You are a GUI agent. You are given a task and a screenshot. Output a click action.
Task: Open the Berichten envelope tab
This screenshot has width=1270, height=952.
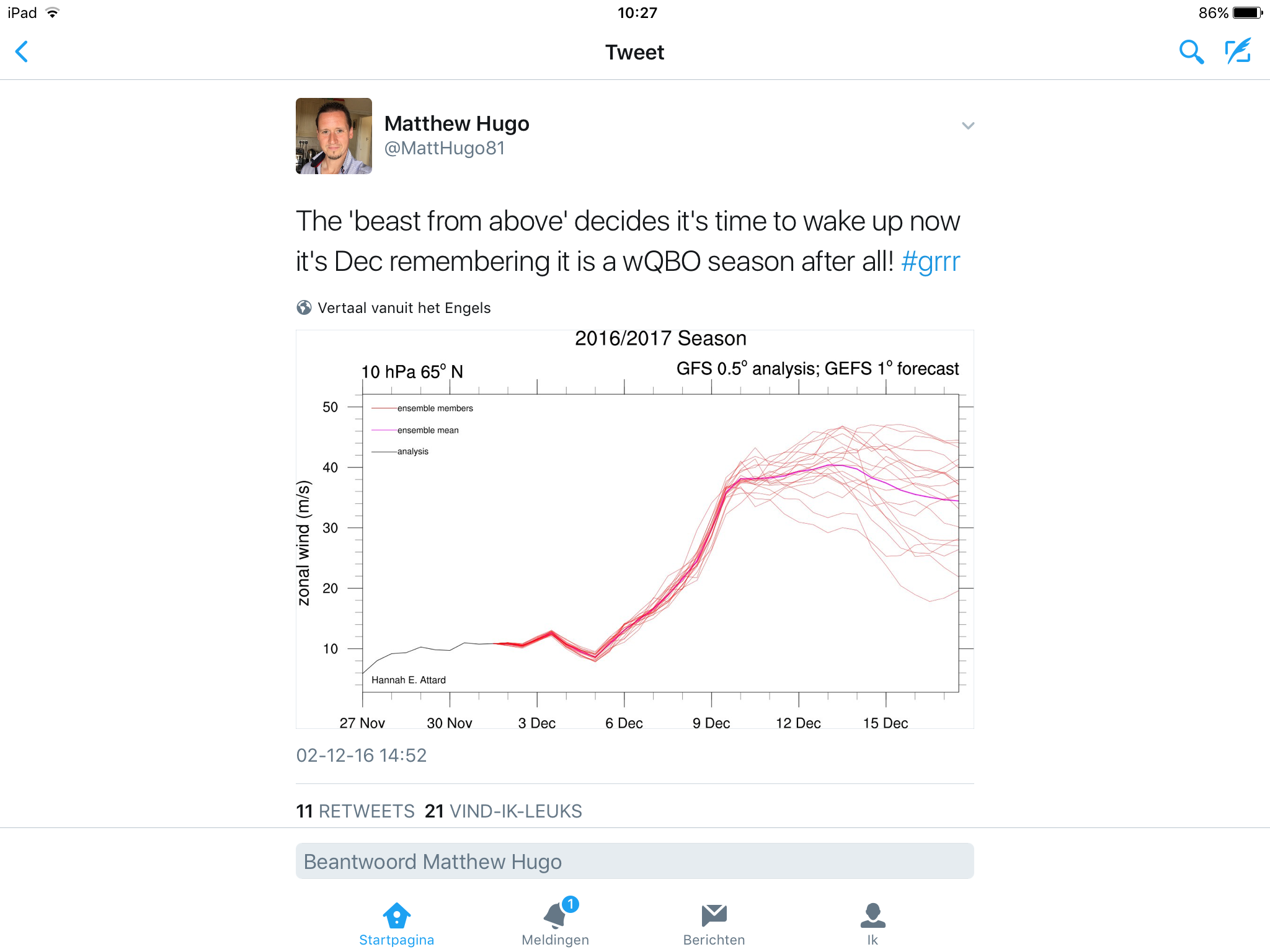(714, 924)
